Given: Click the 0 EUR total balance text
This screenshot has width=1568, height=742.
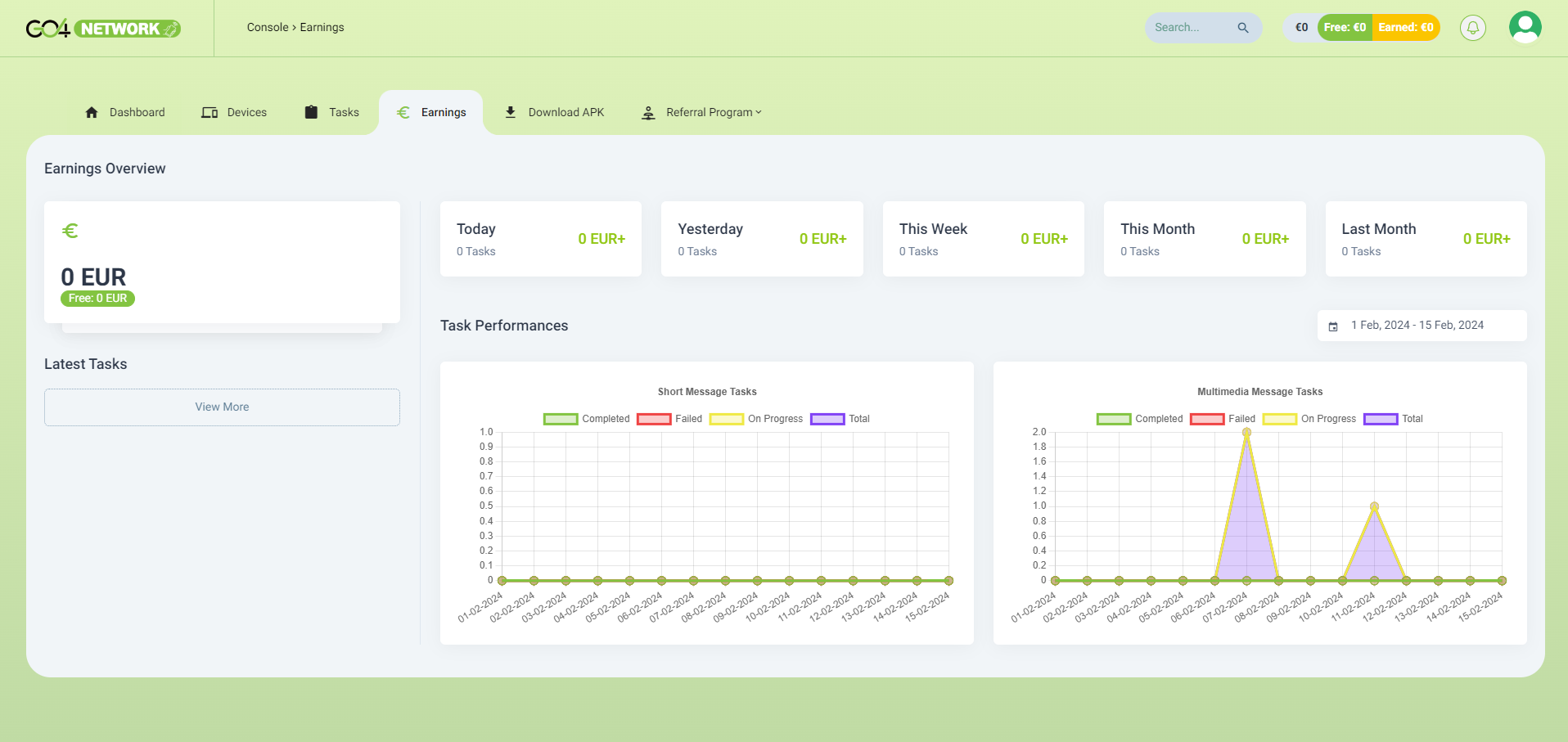Looking at the screenshot, I should click(x=93, y=277).
